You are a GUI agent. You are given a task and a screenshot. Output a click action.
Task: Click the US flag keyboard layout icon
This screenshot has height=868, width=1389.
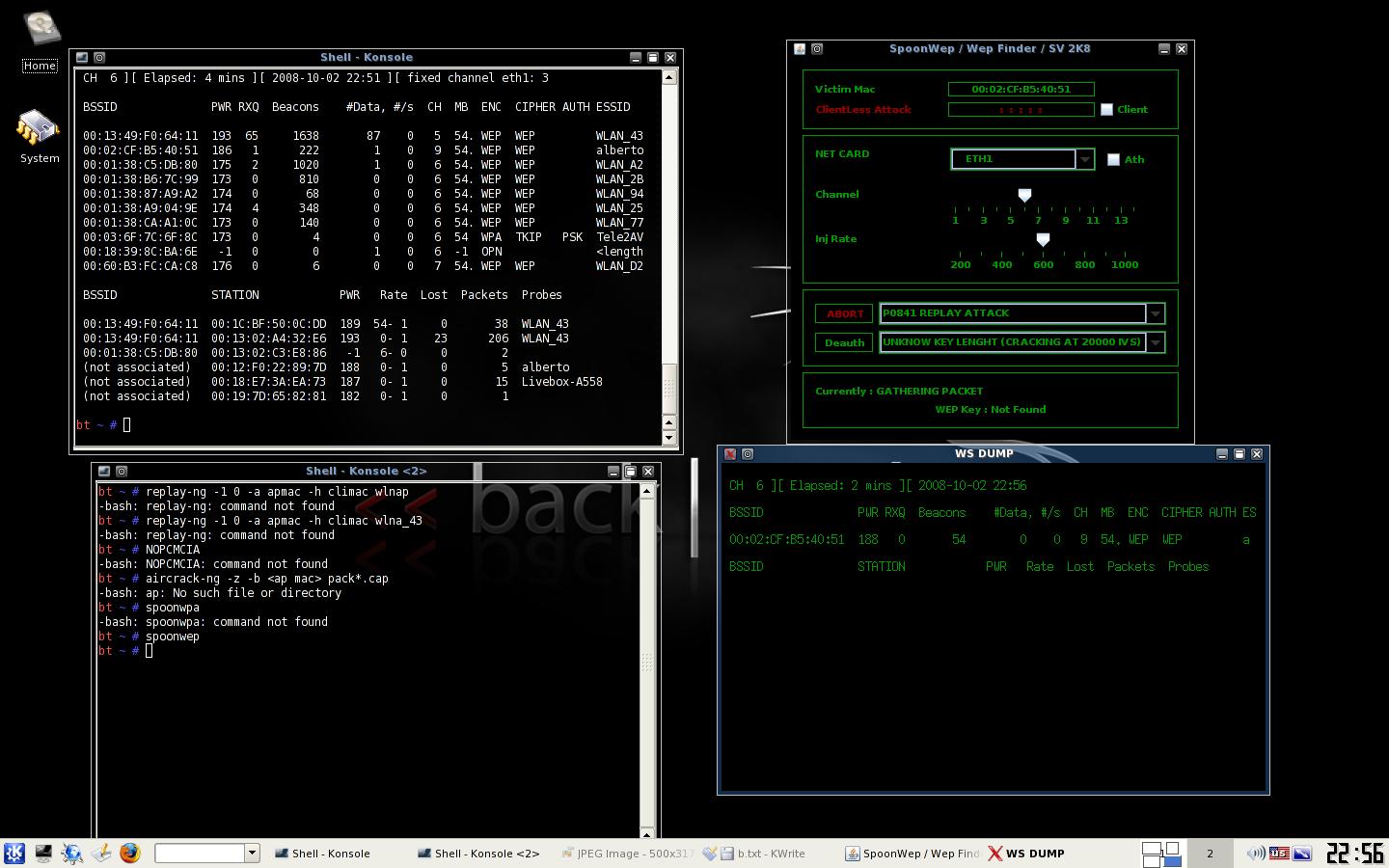[1279, 854]
